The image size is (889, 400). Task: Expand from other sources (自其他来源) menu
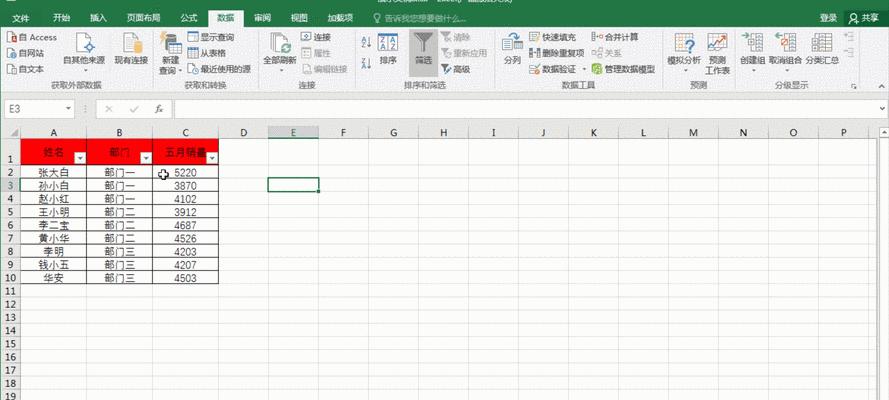pyautogui.click(x=84, y=53)
